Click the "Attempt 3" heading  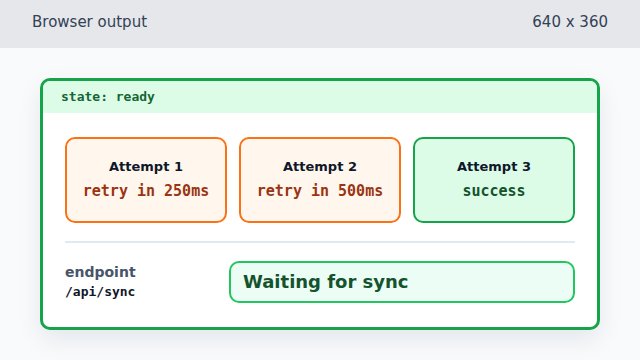tap(494, 167)
